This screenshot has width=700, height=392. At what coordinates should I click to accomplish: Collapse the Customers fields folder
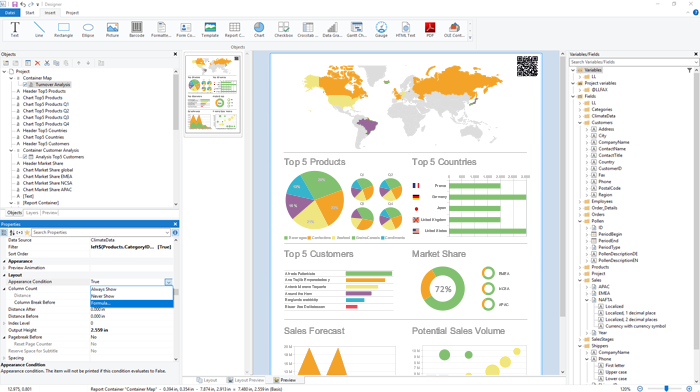580,122
